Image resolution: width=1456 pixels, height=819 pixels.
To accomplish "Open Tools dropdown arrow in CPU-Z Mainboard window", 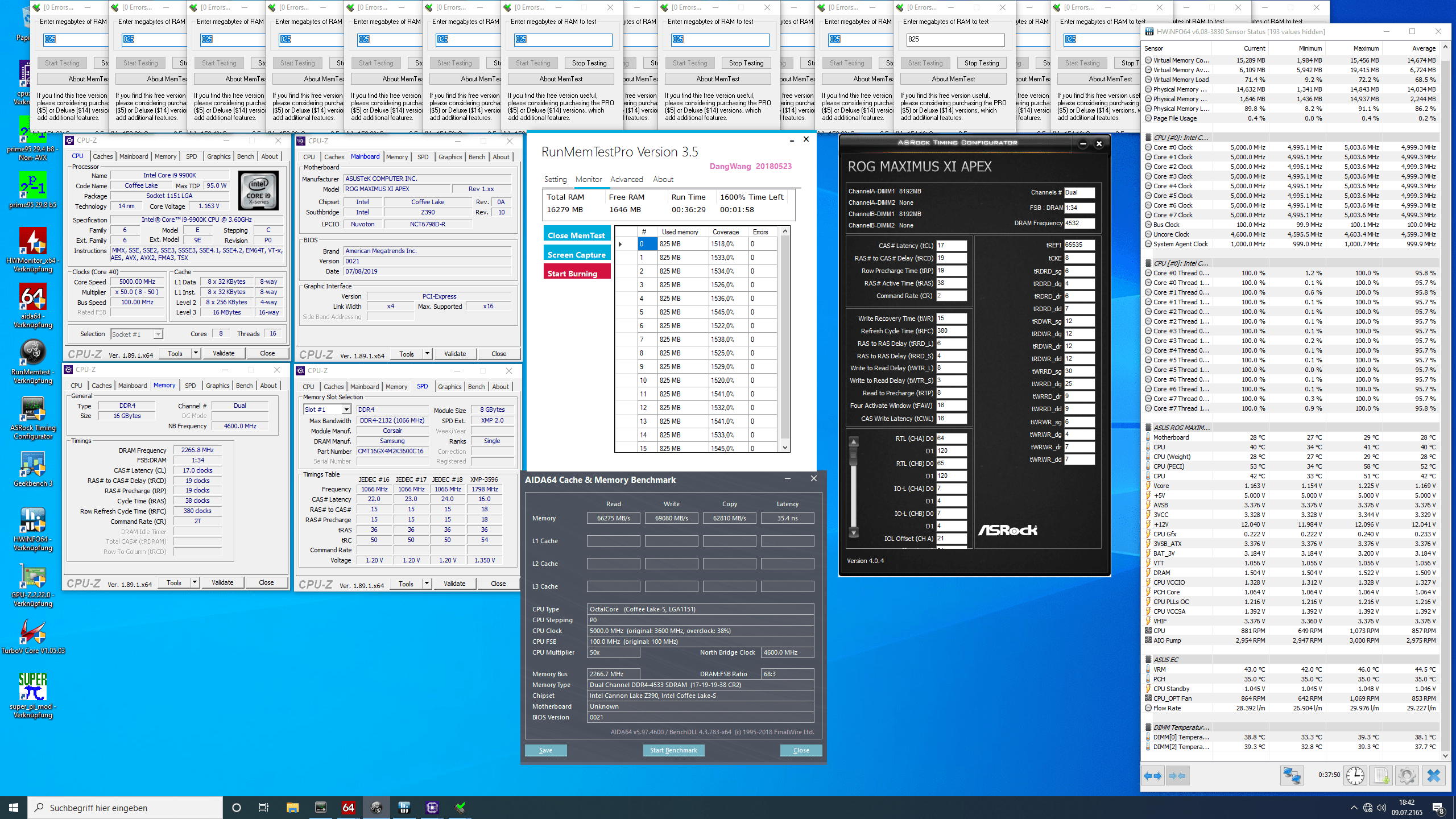I will pos(427,354).
